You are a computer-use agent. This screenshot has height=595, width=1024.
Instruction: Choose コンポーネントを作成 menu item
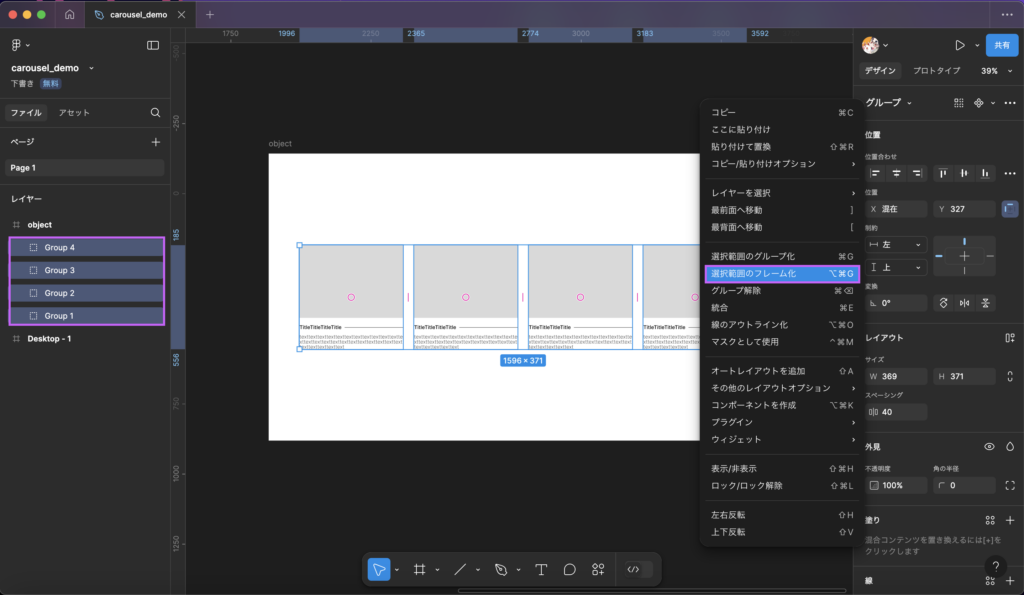[782, 405]
